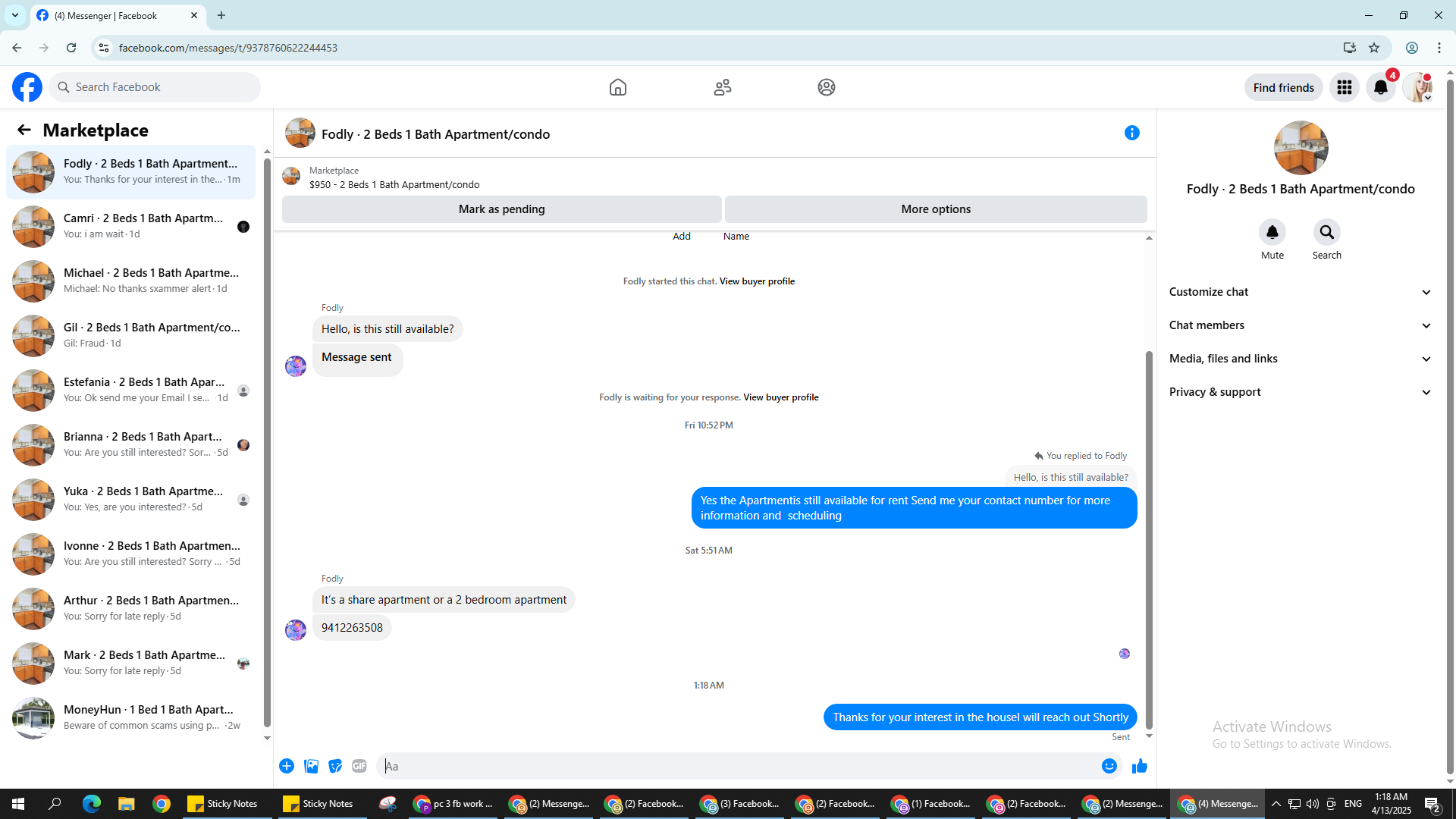Click the listing thumbnail in the info panel

[x=1301, y=148]
